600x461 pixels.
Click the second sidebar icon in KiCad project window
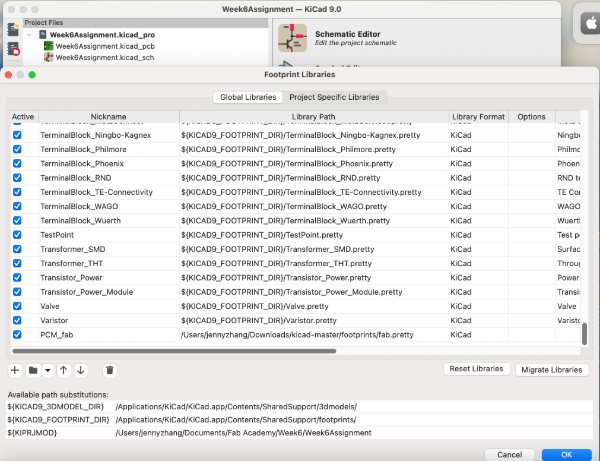[x=13, y=49]
